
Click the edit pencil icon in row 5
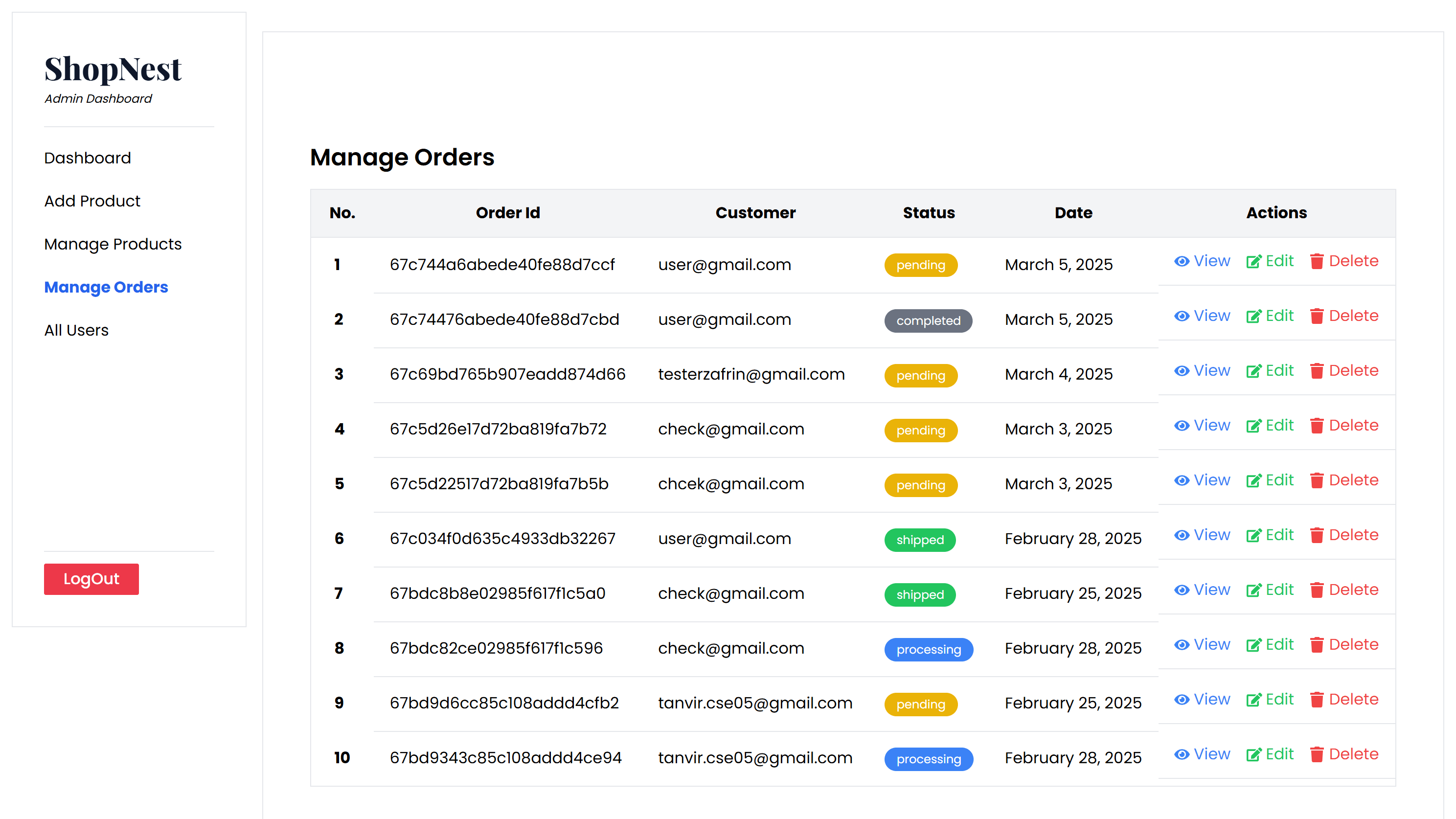point(1253,480)
